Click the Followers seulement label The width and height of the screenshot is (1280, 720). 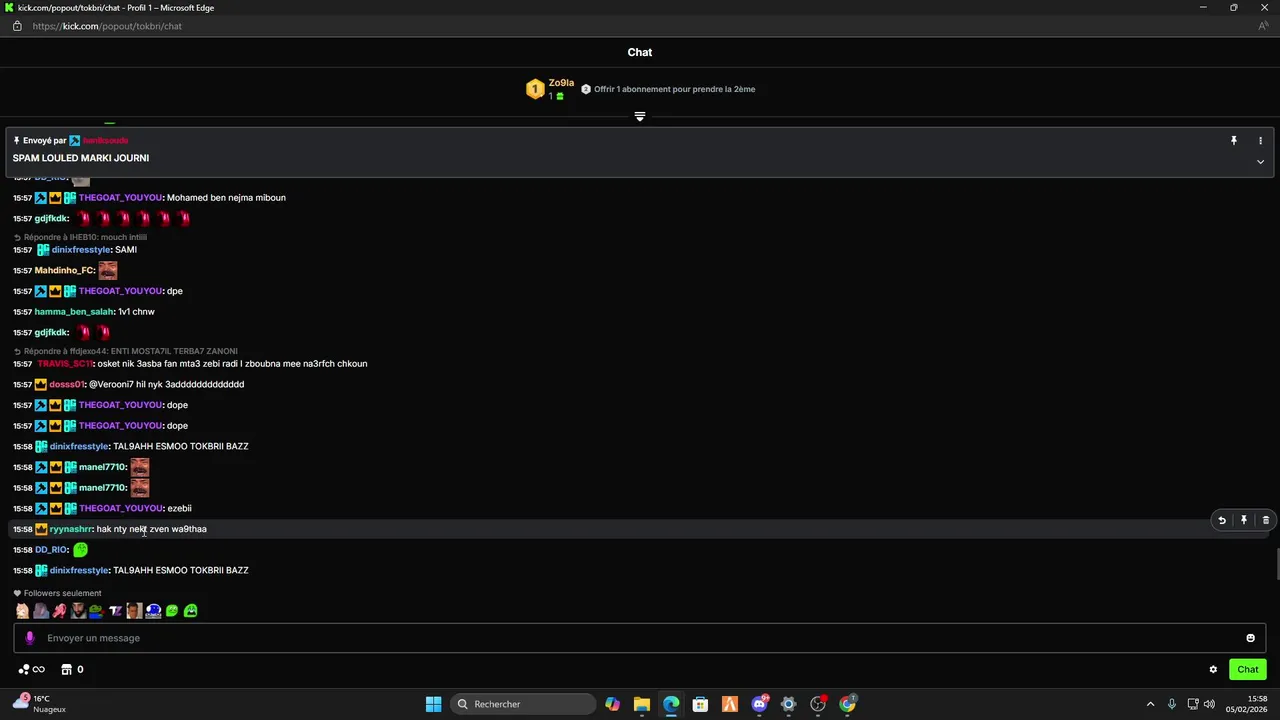pos(62,593)
